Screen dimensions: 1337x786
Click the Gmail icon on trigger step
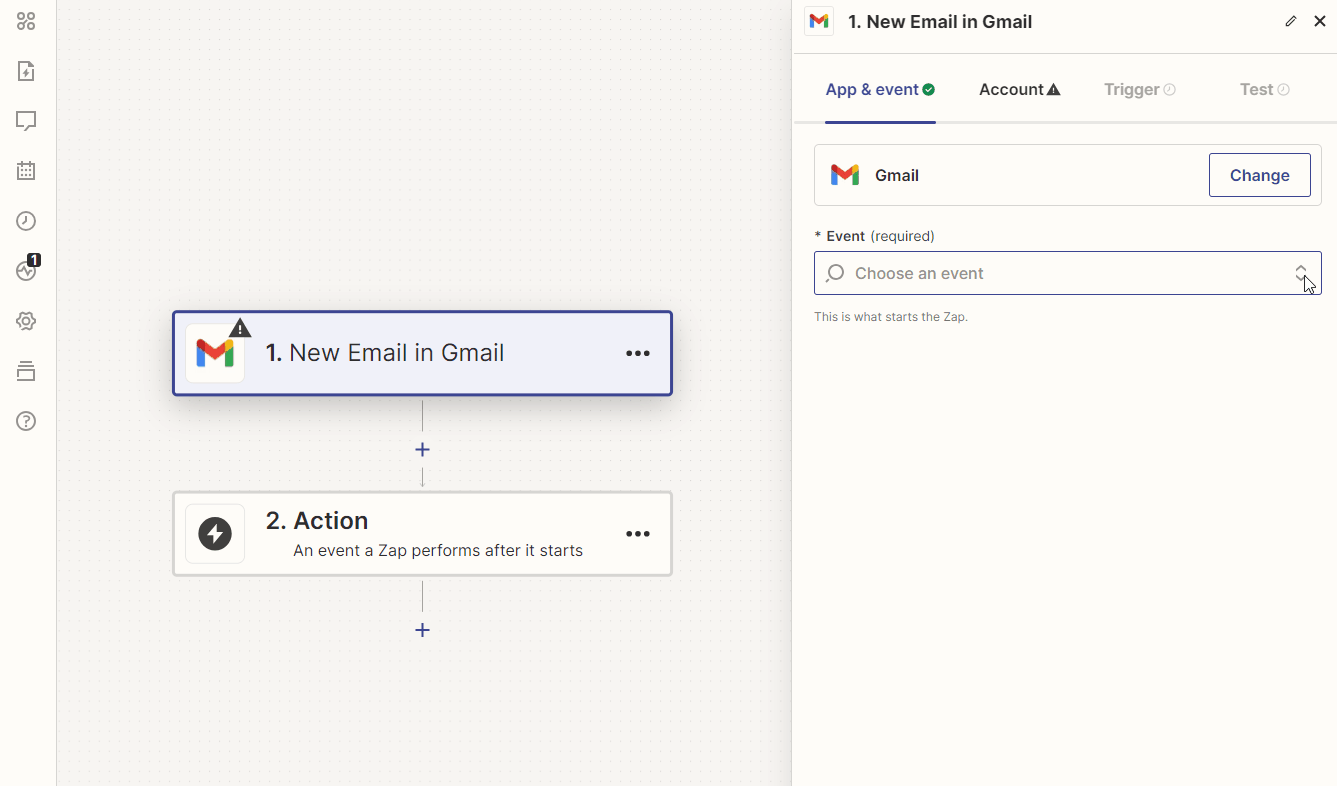[215, 353]
